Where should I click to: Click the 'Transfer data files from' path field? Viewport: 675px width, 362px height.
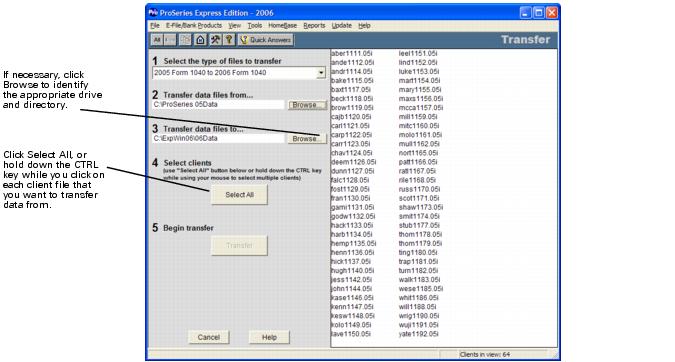(219, 105)
